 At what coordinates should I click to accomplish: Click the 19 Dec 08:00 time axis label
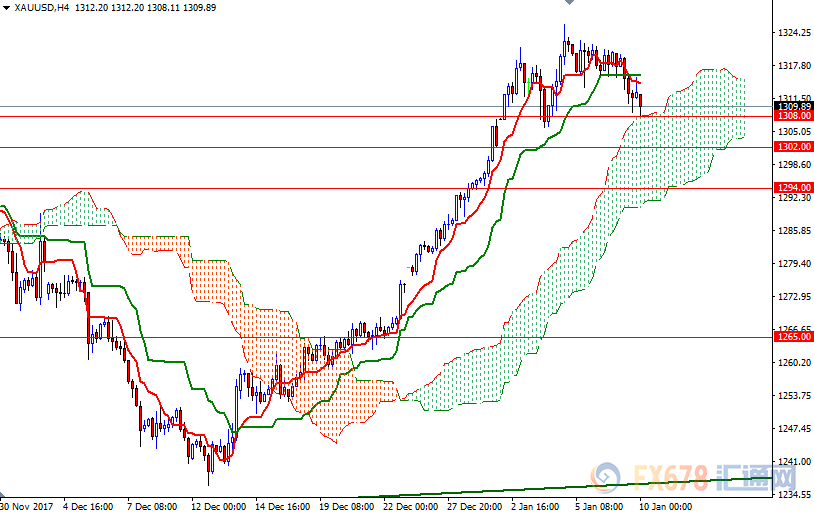click(346, 506)
